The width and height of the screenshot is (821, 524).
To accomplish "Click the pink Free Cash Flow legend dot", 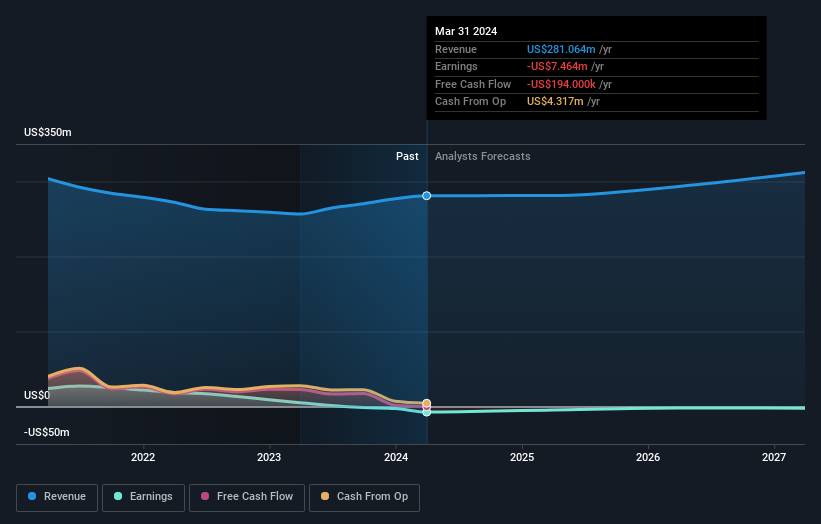I will click(x=205, y=496).
